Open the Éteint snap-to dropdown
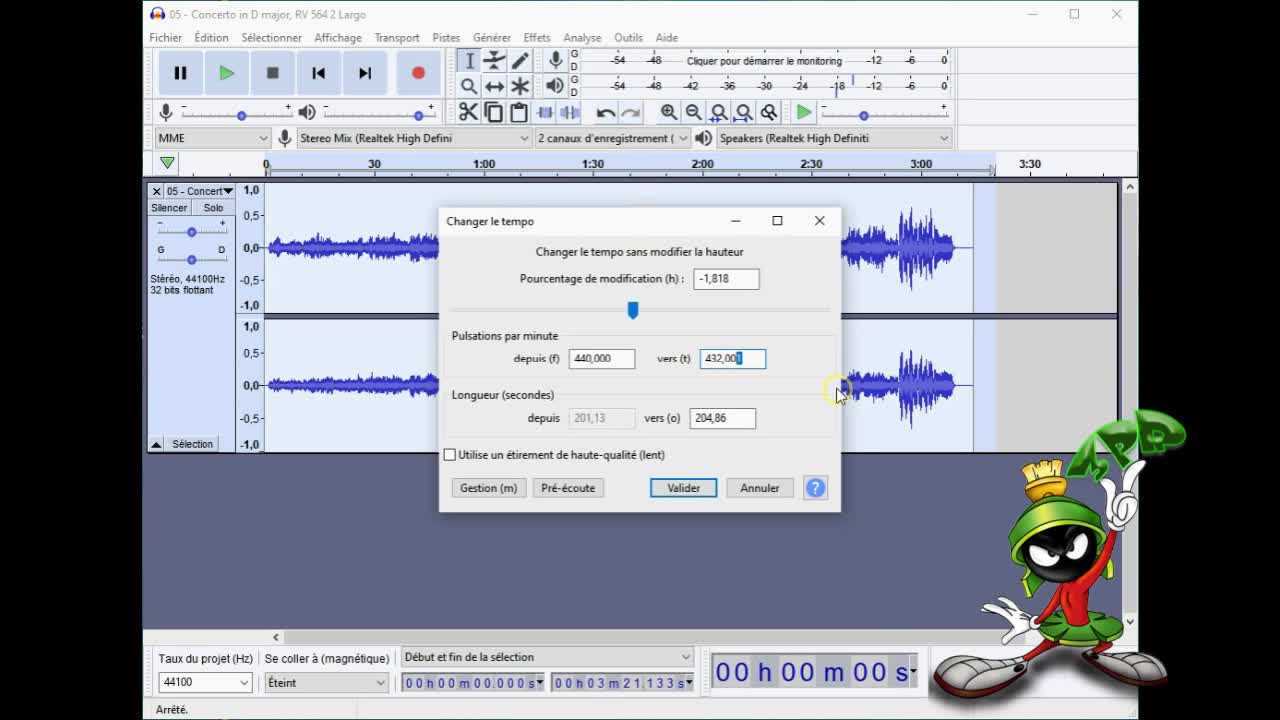 coord(326,682)
